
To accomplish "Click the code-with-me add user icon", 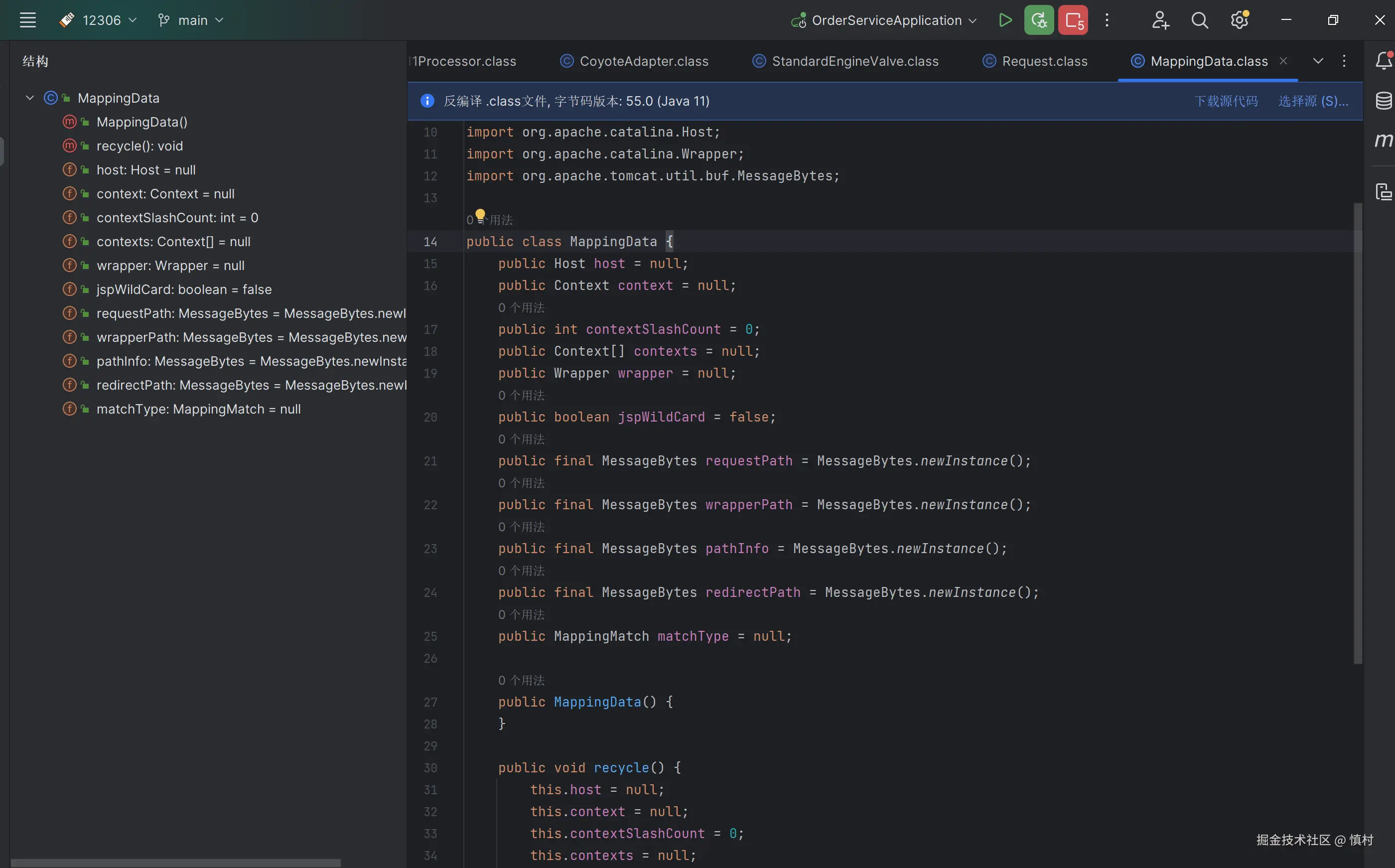I will [1160, 20].
